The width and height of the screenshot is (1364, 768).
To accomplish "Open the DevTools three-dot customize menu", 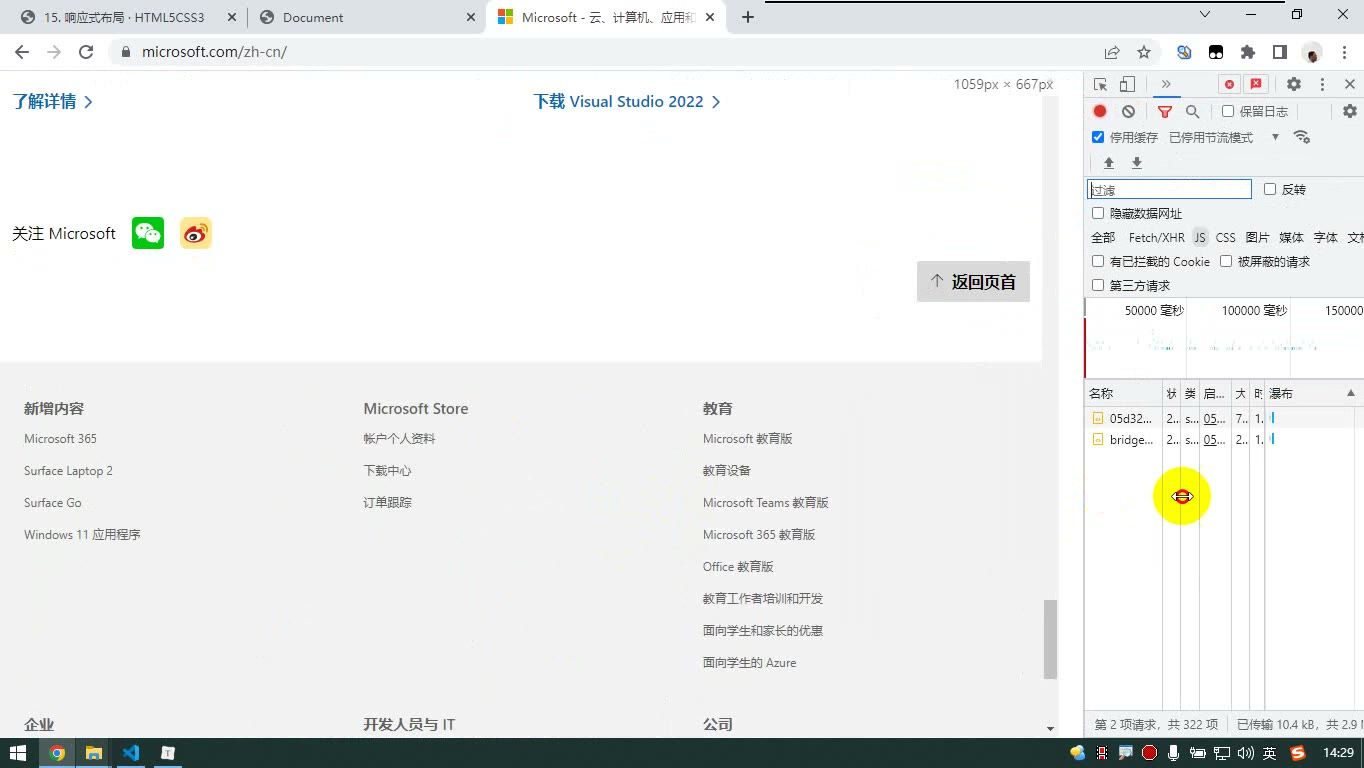I will (x=1322, y=85).
